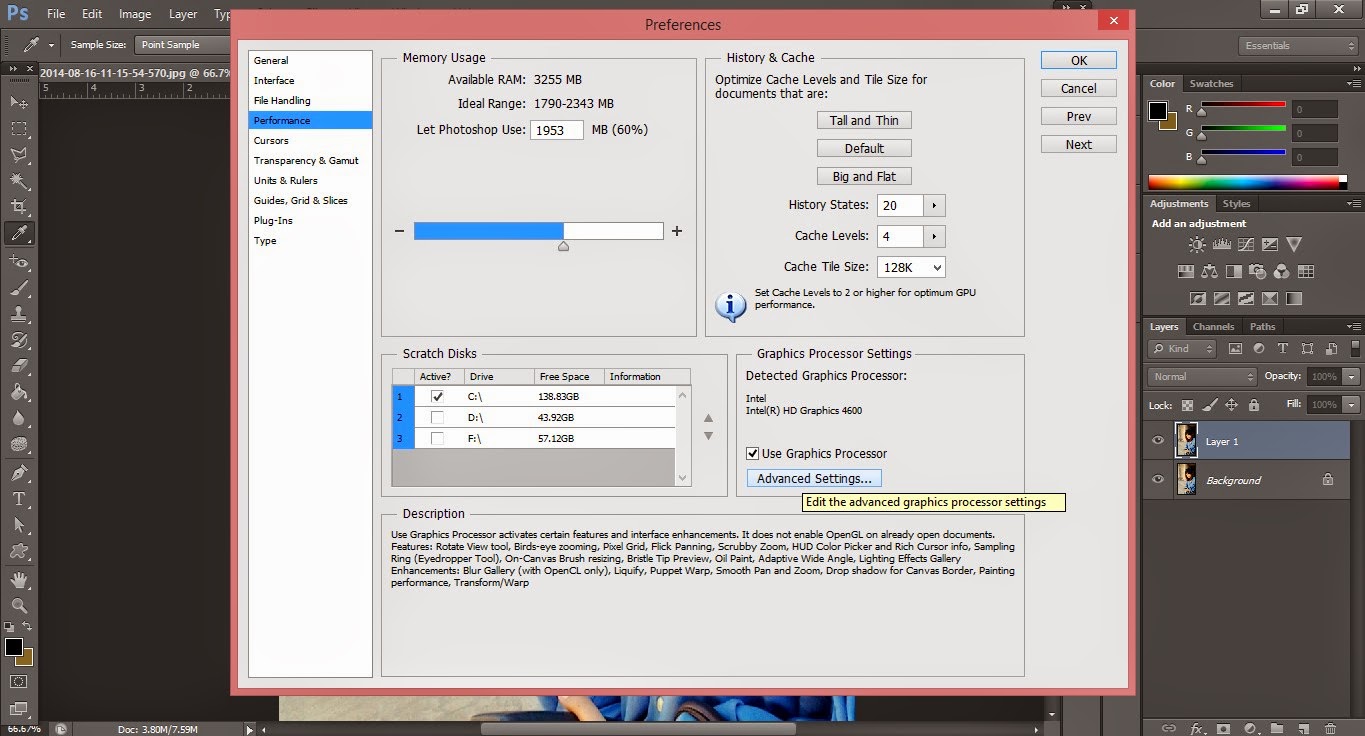Open the Normal blend mode dropdown

coord(1203,377)
